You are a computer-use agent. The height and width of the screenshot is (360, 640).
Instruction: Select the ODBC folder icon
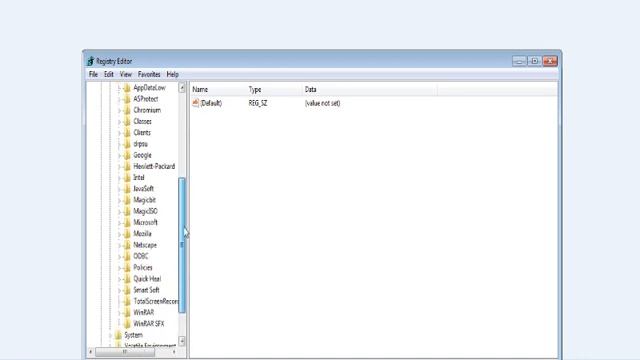pos(127,256)
